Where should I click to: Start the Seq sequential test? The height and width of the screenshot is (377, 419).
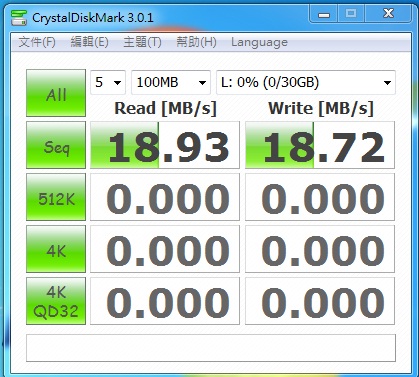coord(56,145)
